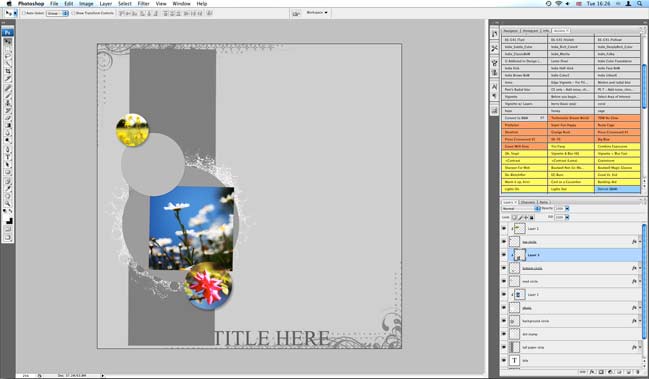Open the Opacity slider dropdown
649x379 pixels.
[x=567, y=209]
